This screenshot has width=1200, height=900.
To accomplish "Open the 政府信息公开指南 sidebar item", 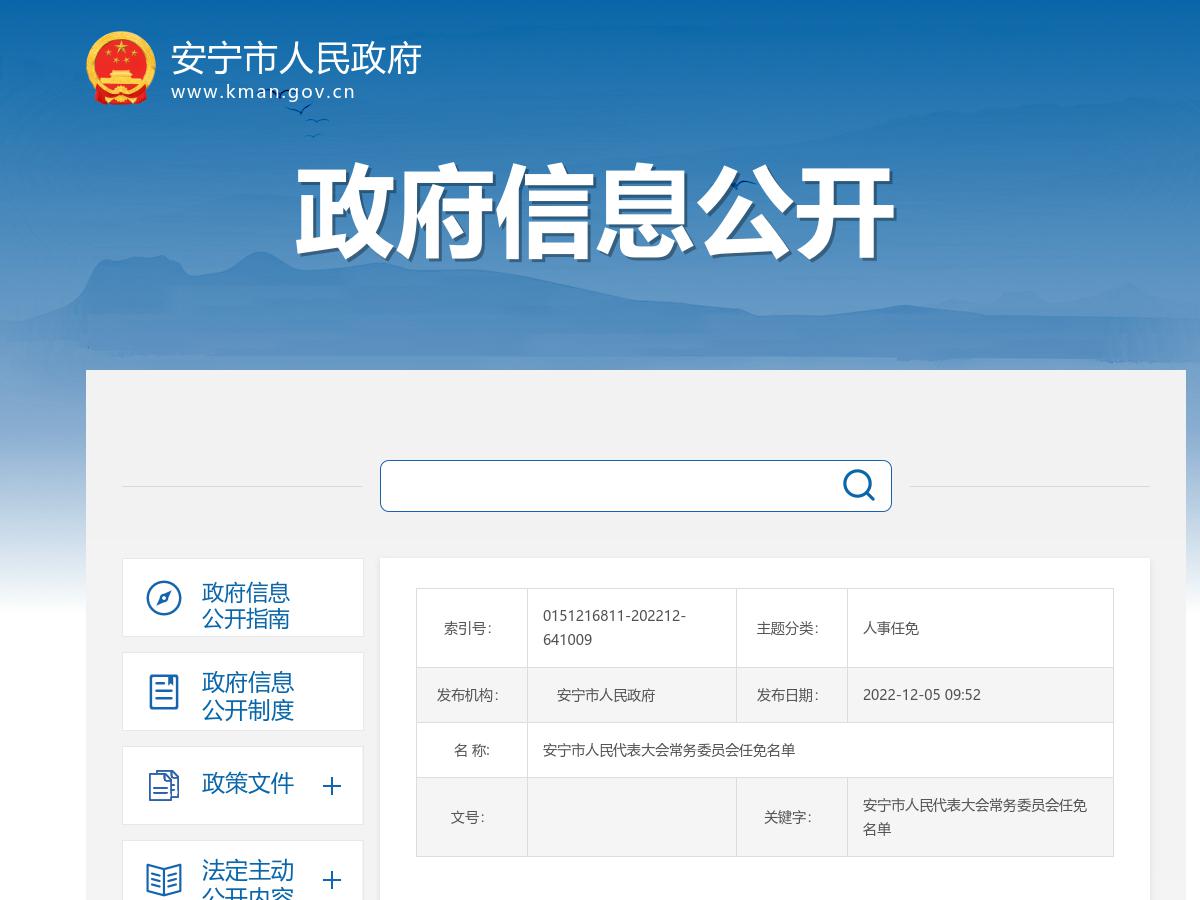I will 246,606.
